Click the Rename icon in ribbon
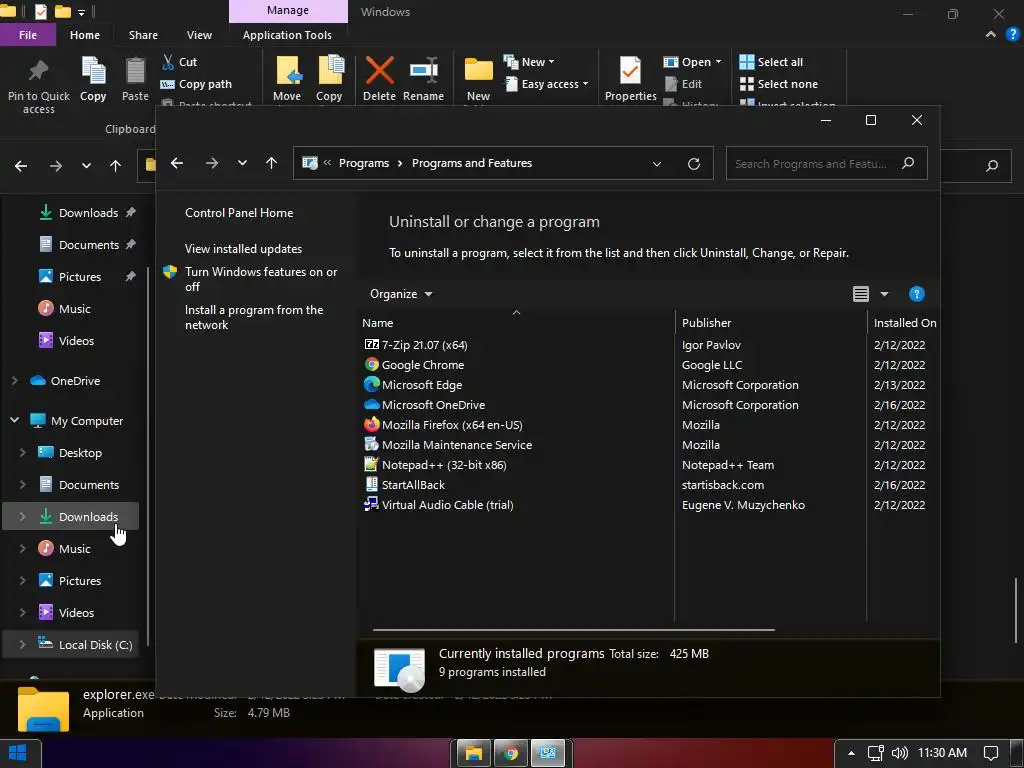The width and height of the screenshot is (1024, 768). 424,71
